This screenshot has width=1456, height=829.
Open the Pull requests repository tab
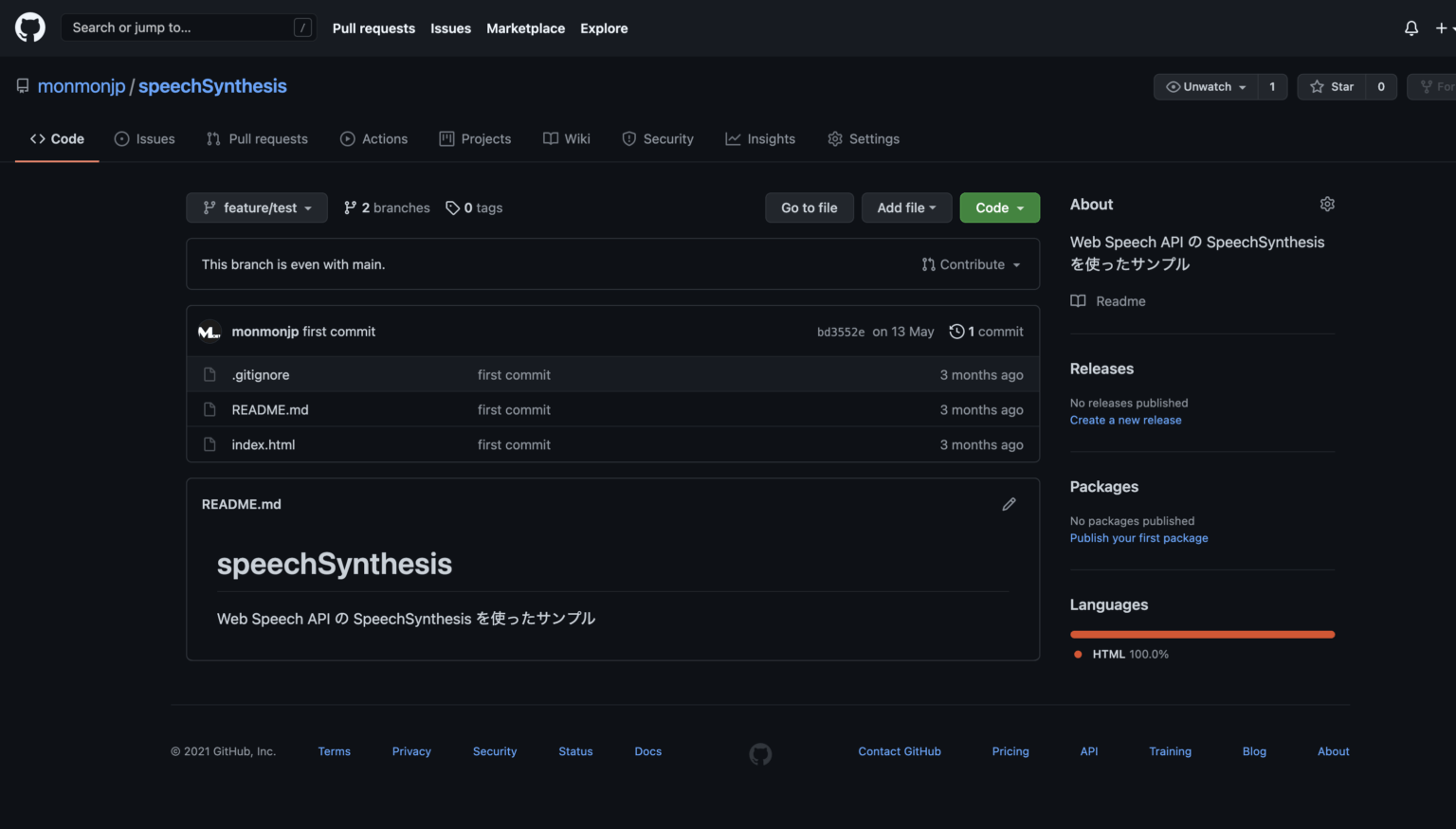click(x=257, y=138)
